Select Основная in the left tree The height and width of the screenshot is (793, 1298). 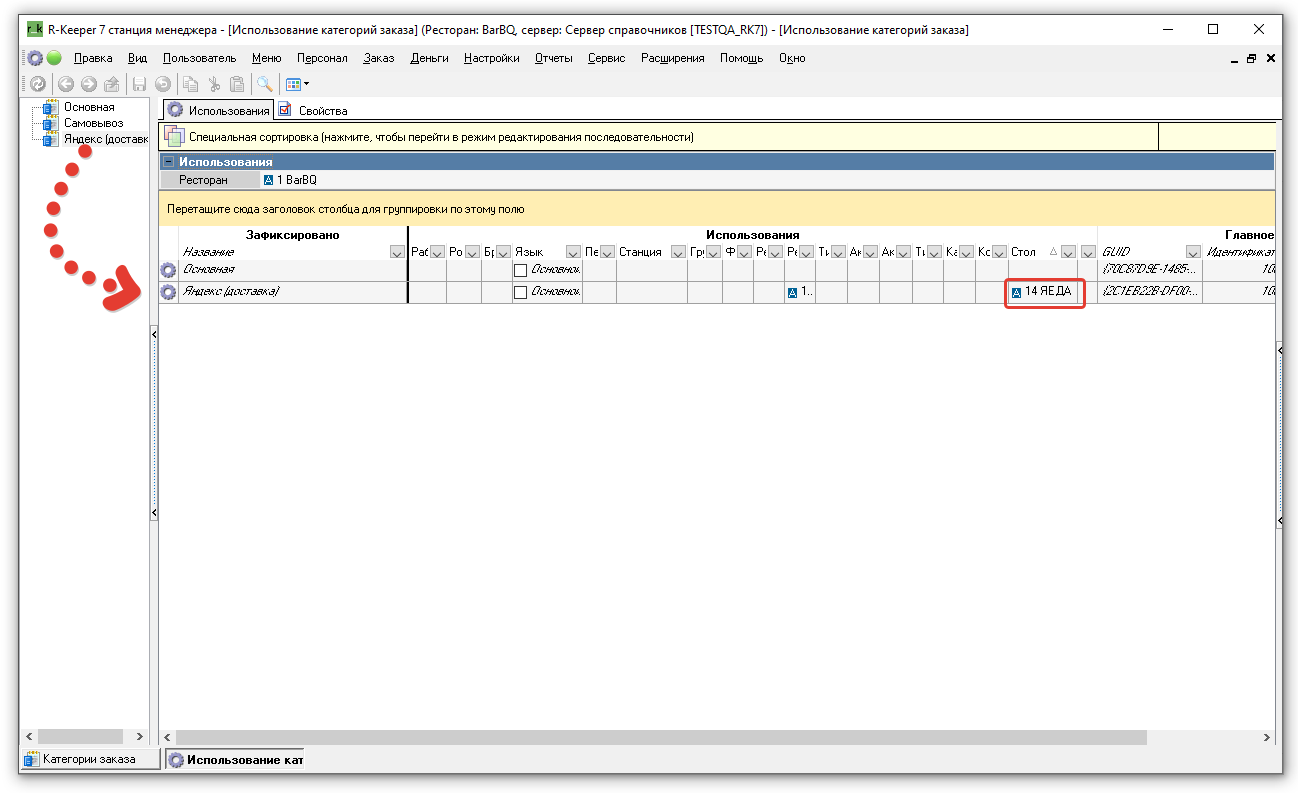pyautogui.click(x=89, y=107)
